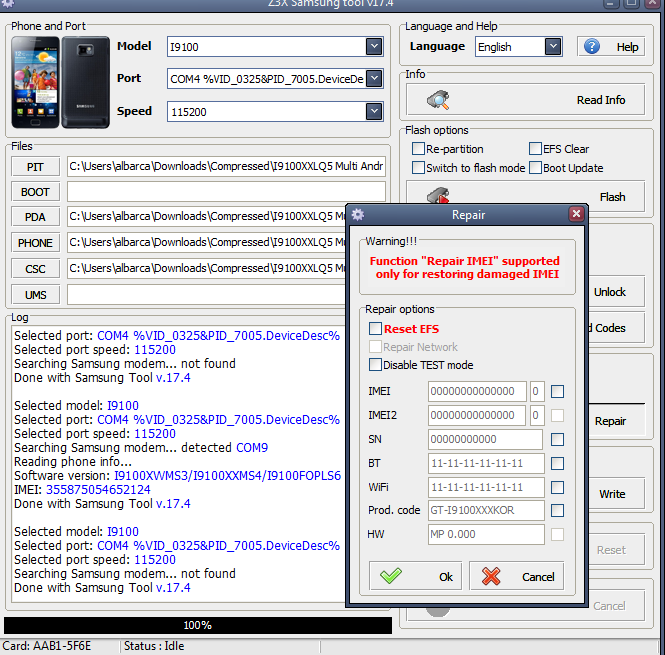Click the red Repair IMEI warning text

coord(465,267)
